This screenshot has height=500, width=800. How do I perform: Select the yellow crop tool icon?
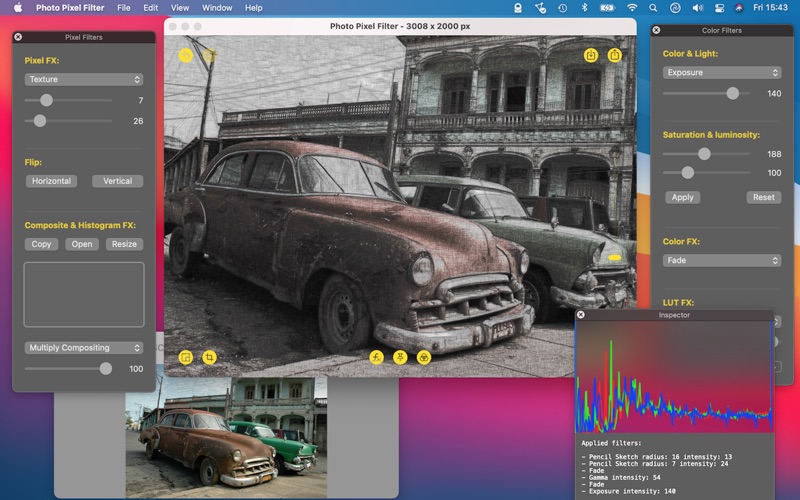209,357
